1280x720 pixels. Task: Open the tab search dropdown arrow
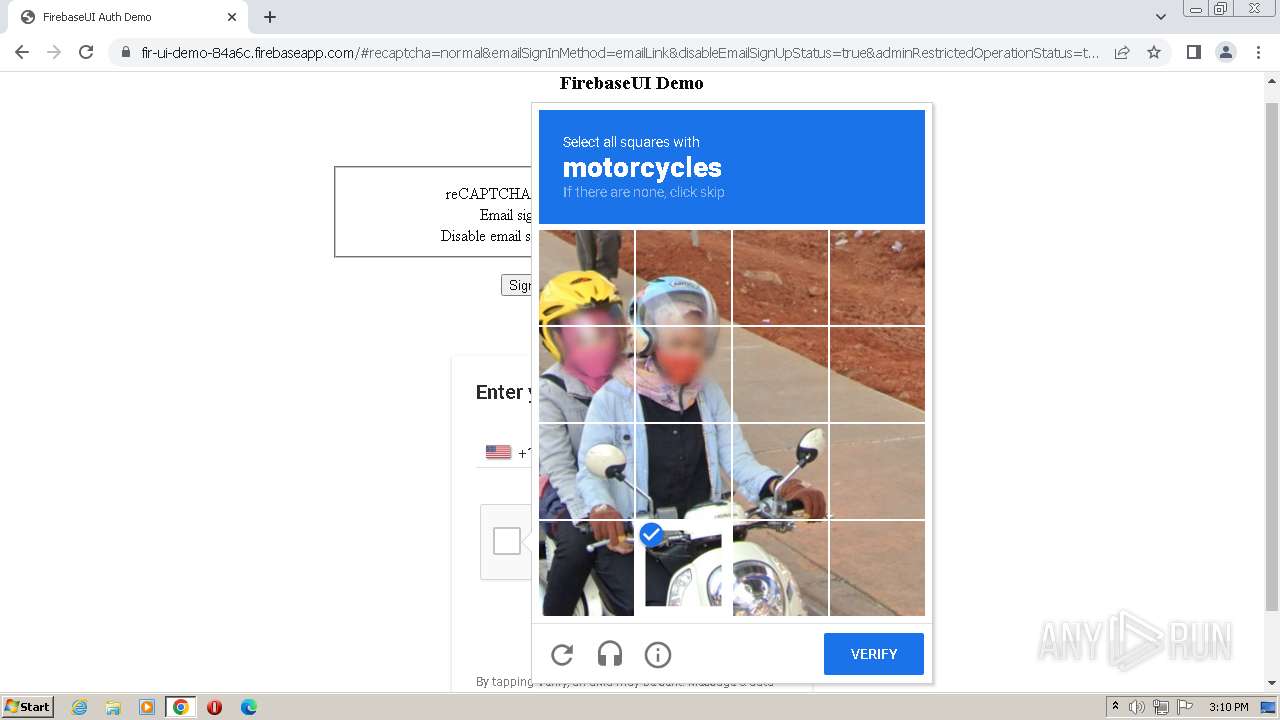[x=1160, y=17]
